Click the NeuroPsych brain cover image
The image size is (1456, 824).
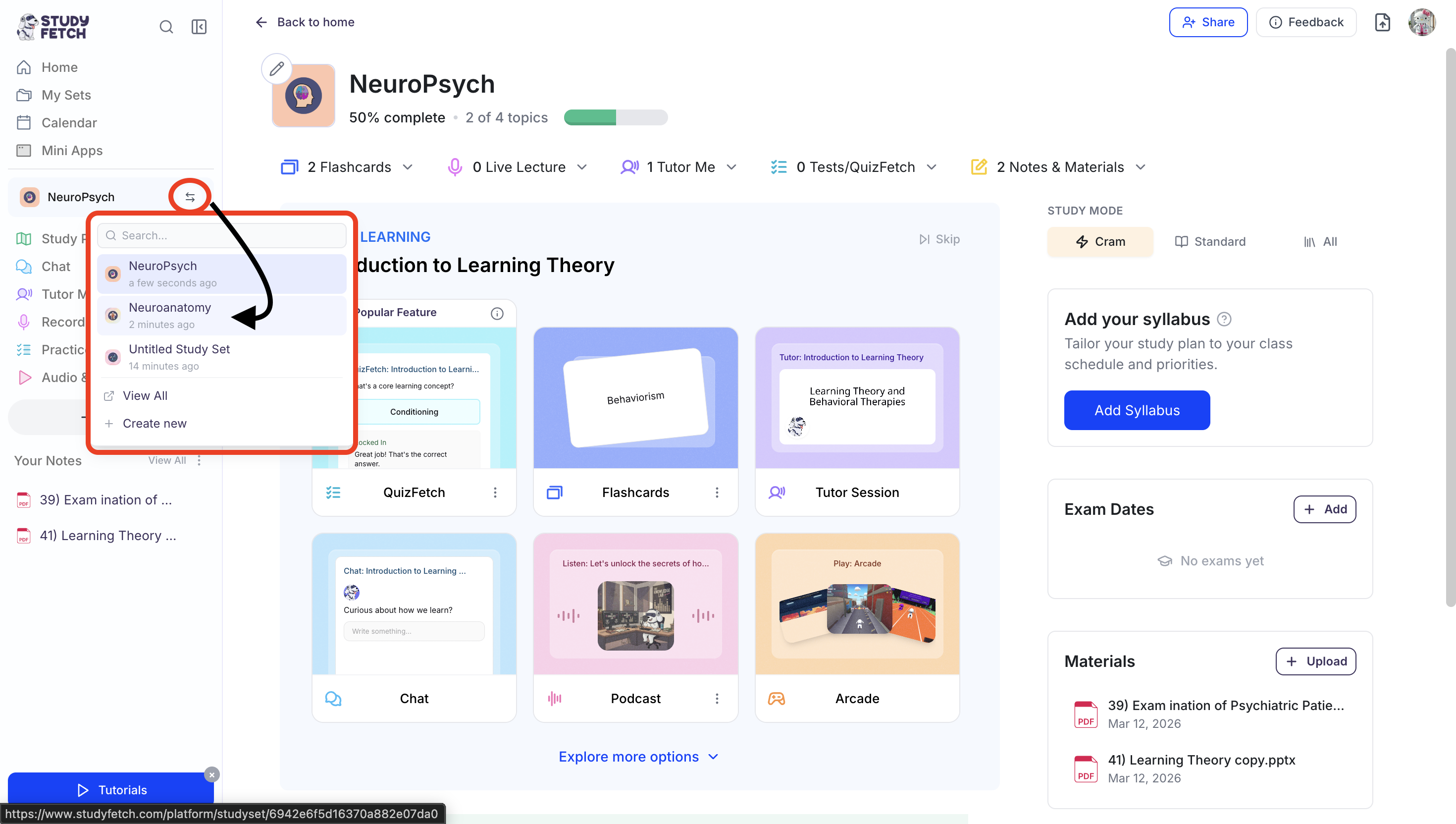coord(304,95)
